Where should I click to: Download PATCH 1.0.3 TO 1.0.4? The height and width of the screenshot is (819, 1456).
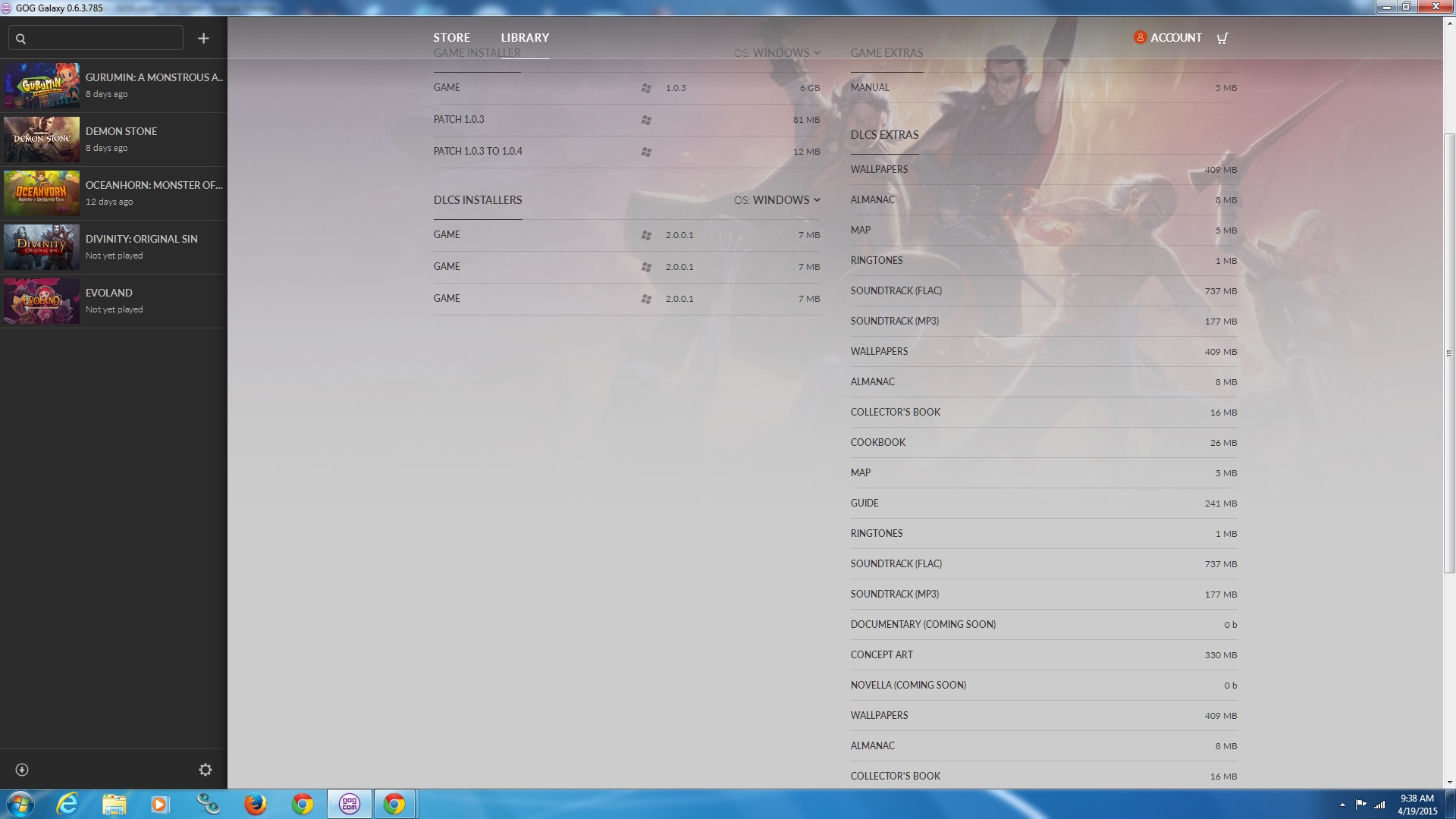coord(626,152)
